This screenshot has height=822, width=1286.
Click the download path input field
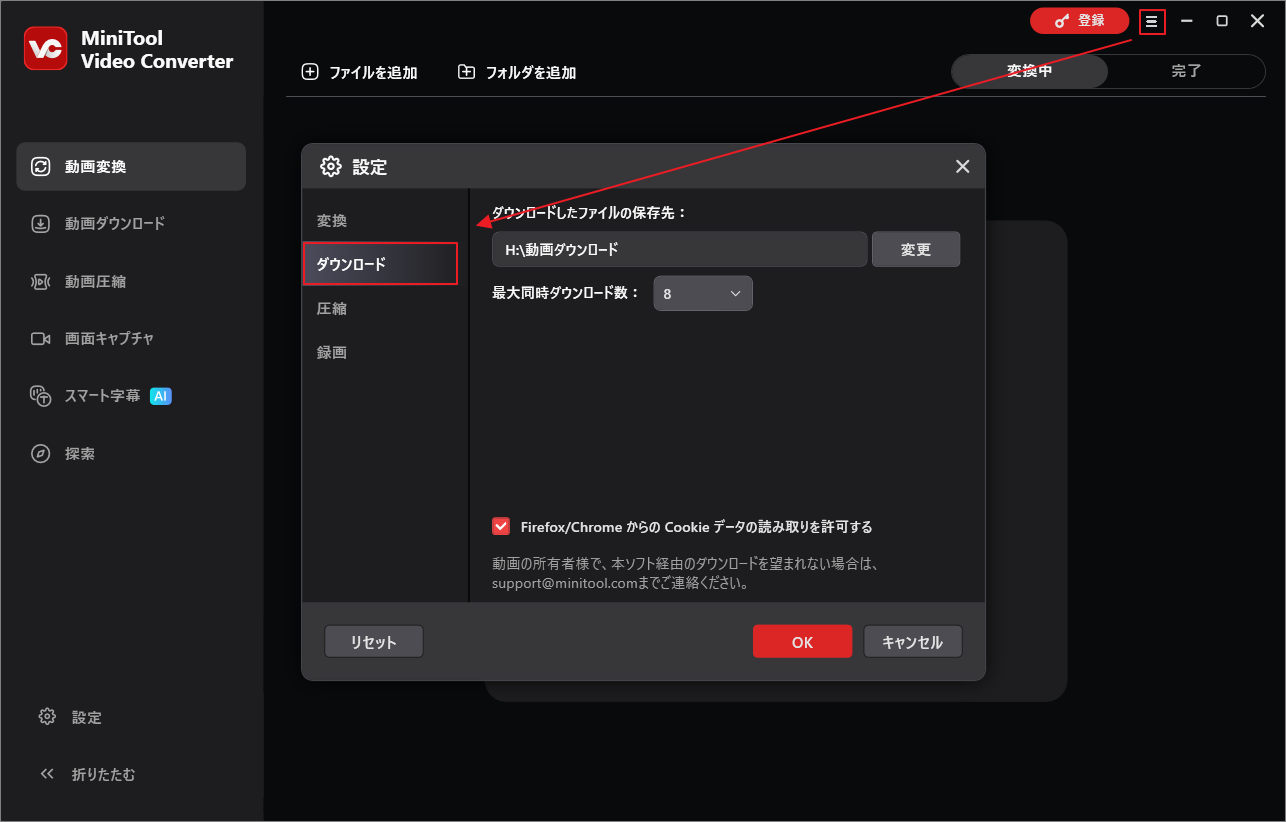coord(679,249)
